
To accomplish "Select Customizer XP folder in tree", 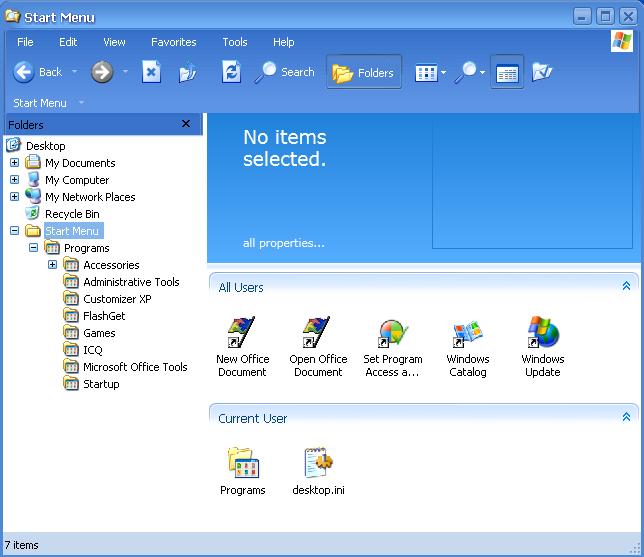I will 117,299.
